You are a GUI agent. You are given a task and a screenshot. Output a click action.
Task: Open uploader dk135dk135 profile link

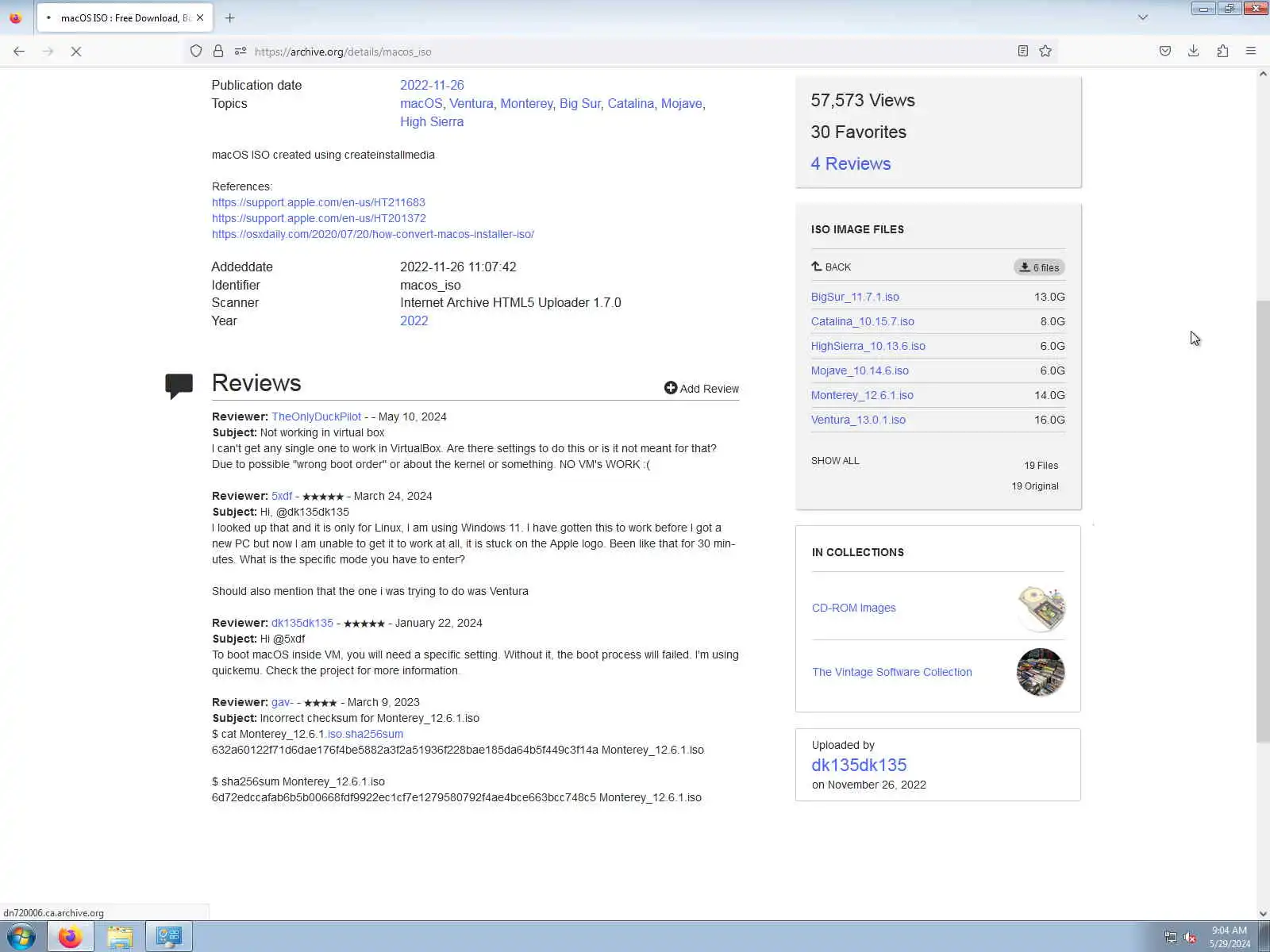pyautogui.click(x=859, y=765)
